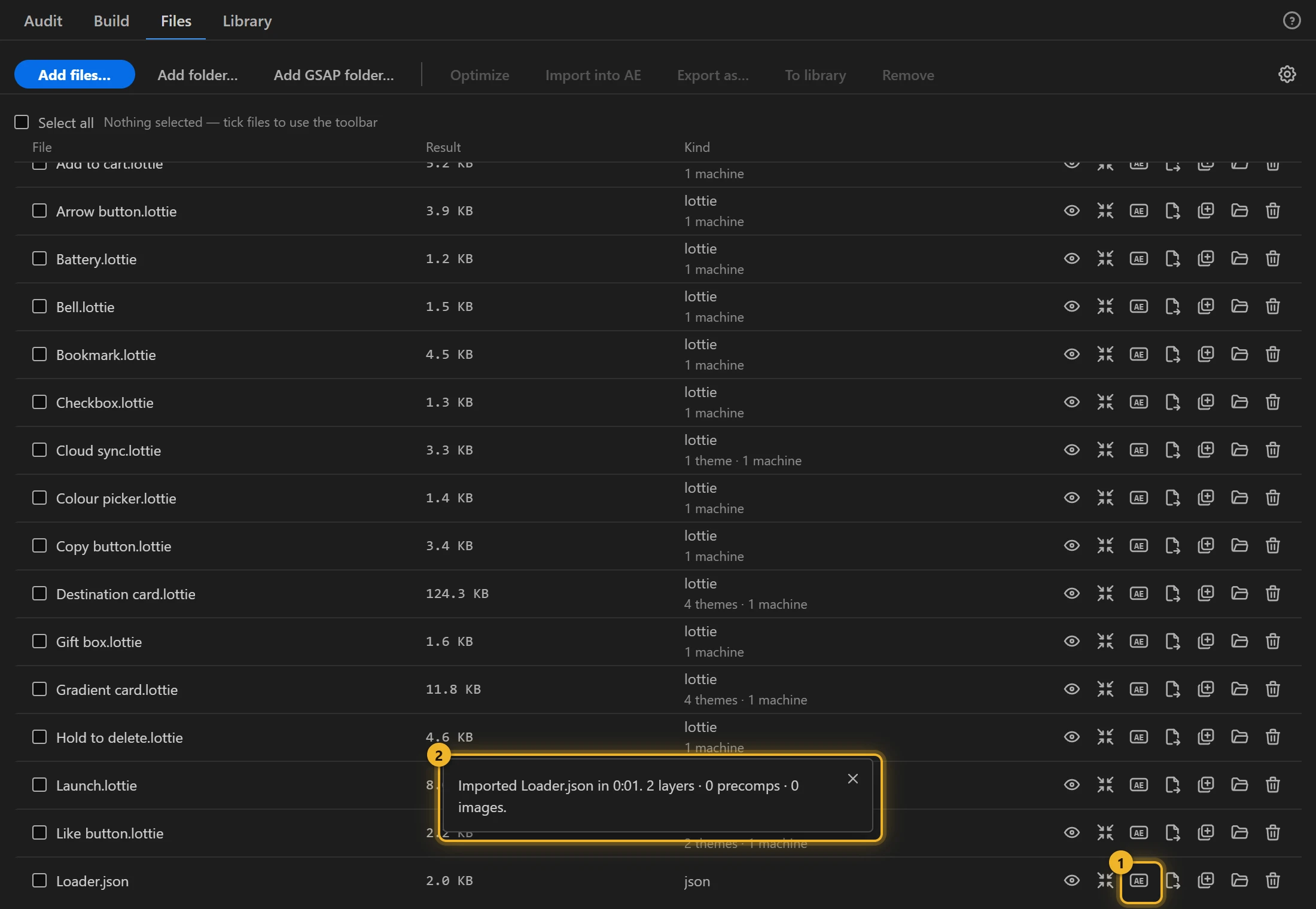1316x909 pixels.
Task: Tick the Select all checkbox
Action: [22, 122]
